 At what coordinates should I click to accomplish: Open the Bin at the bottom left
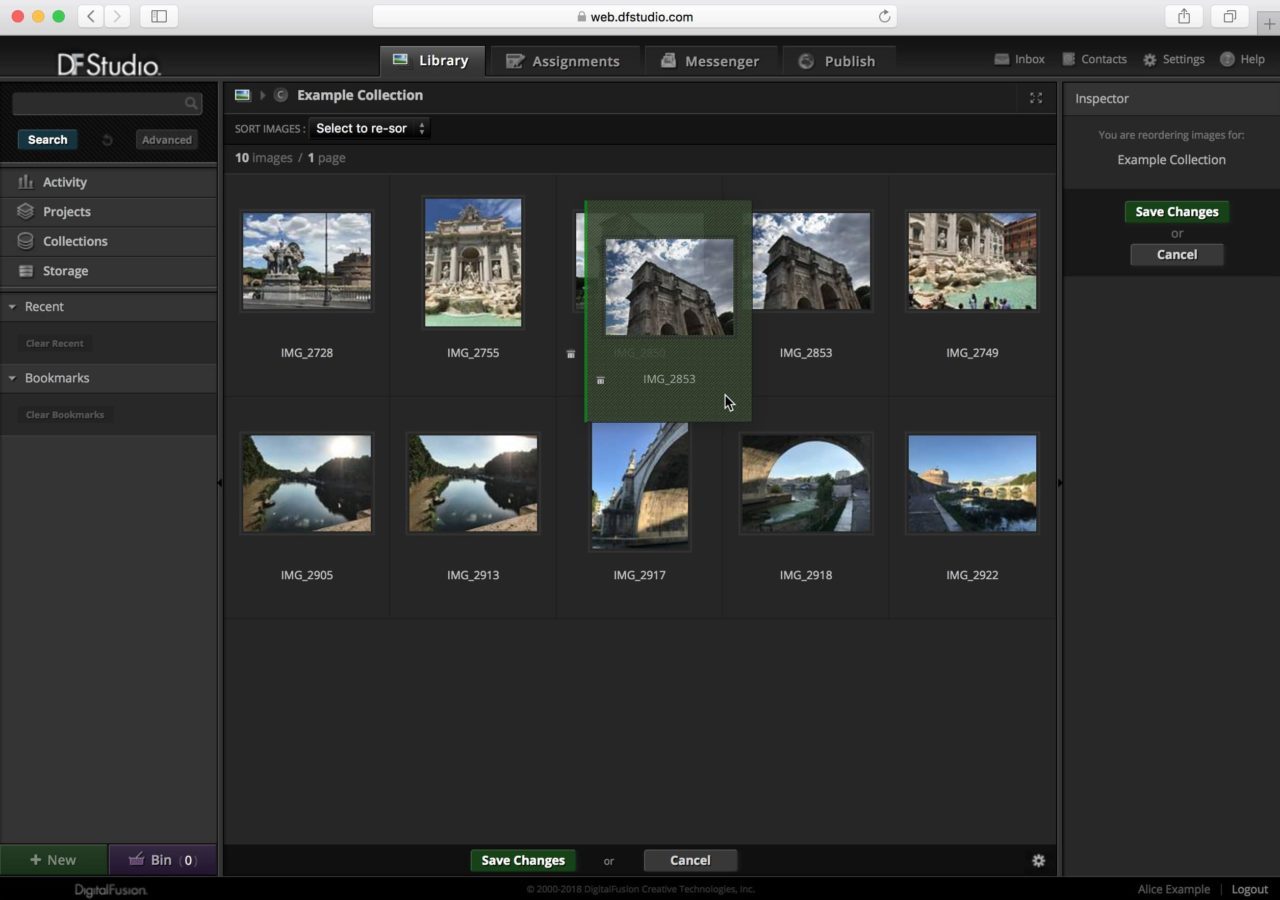tap(161, 859)
